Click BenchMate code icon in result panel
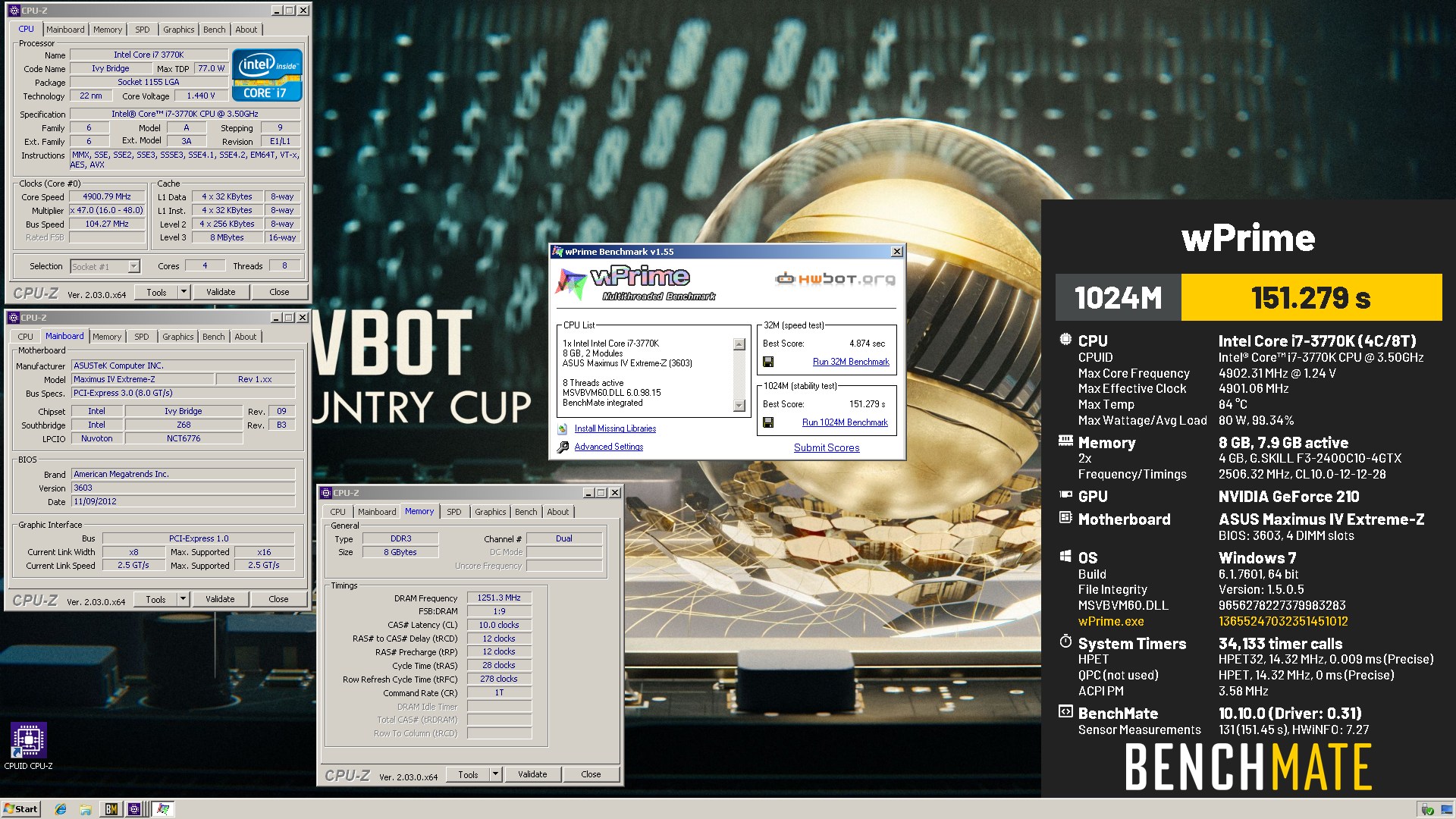Screen dimensions: 1456x819 1065,712
